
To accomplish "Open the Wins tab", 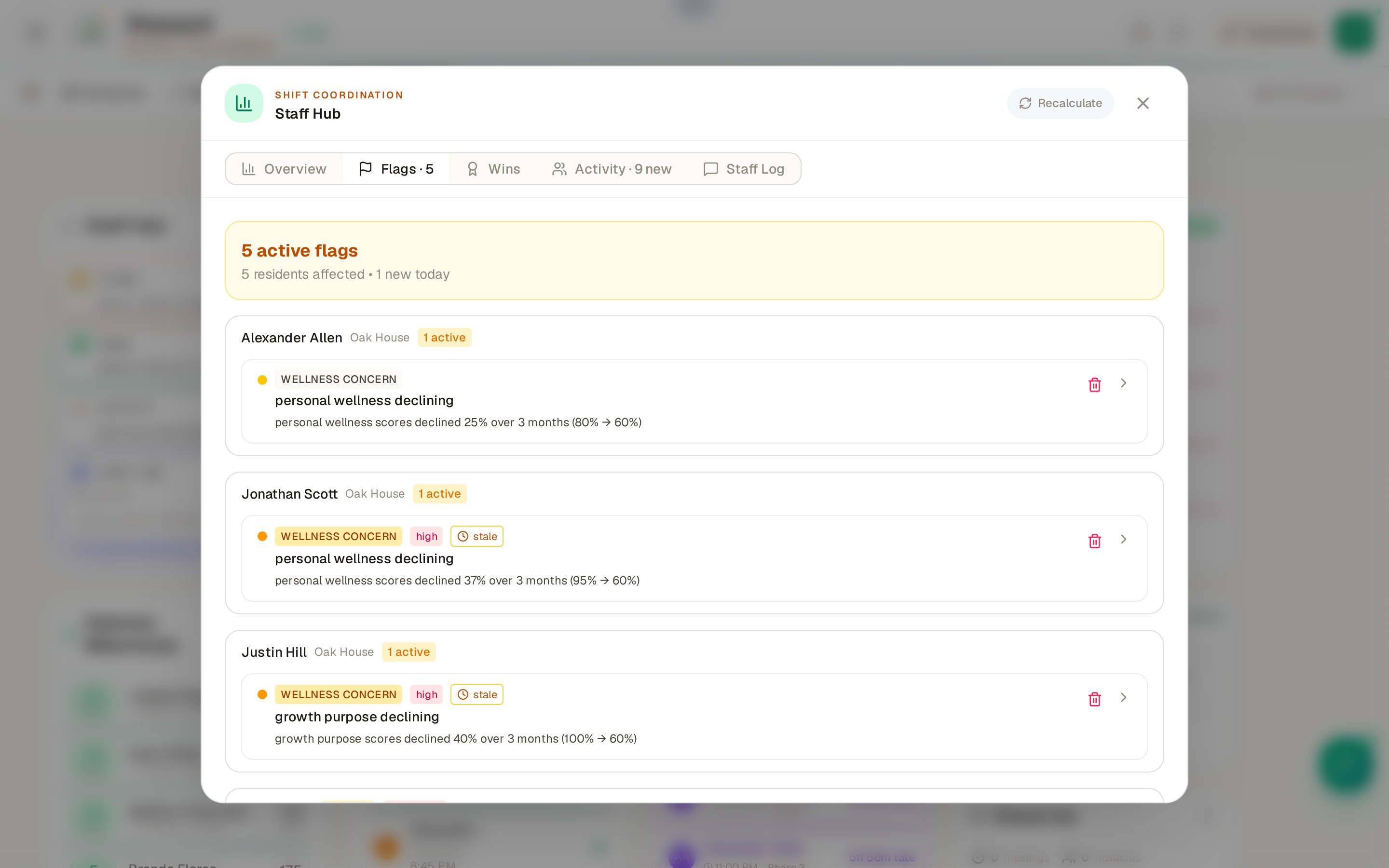I will [493, 169].
